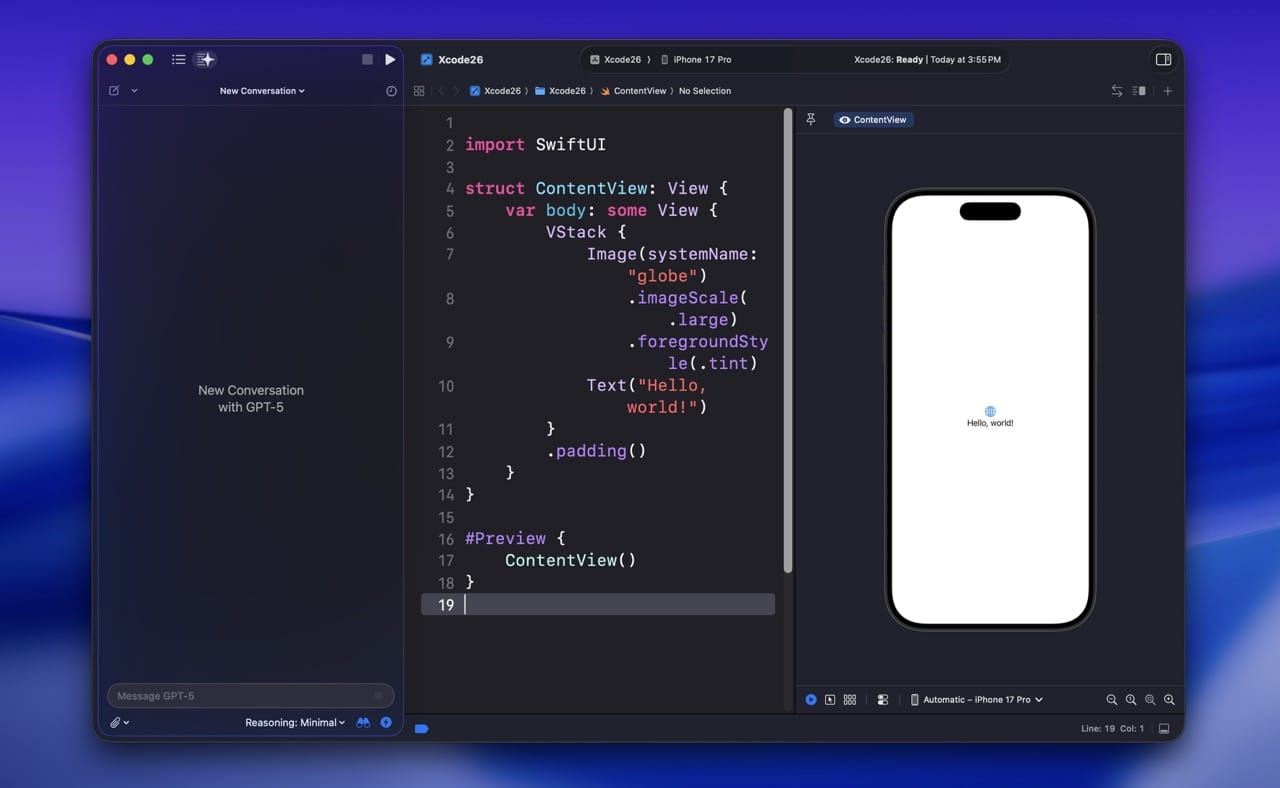Screen dimensions: 1280x788
Task: Click the code review arrows icon
Action: [1117, 91]
